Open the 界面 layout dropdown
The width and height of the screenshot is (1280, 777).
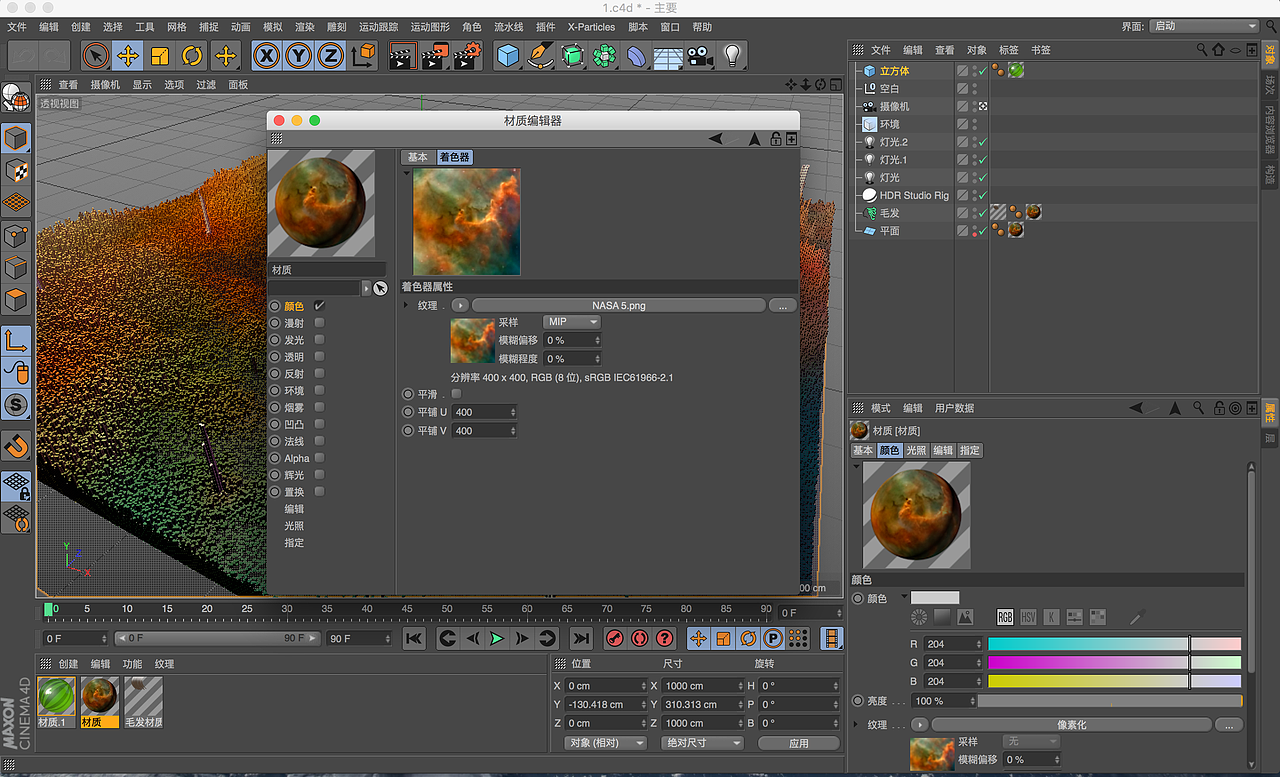point(1204,26)
